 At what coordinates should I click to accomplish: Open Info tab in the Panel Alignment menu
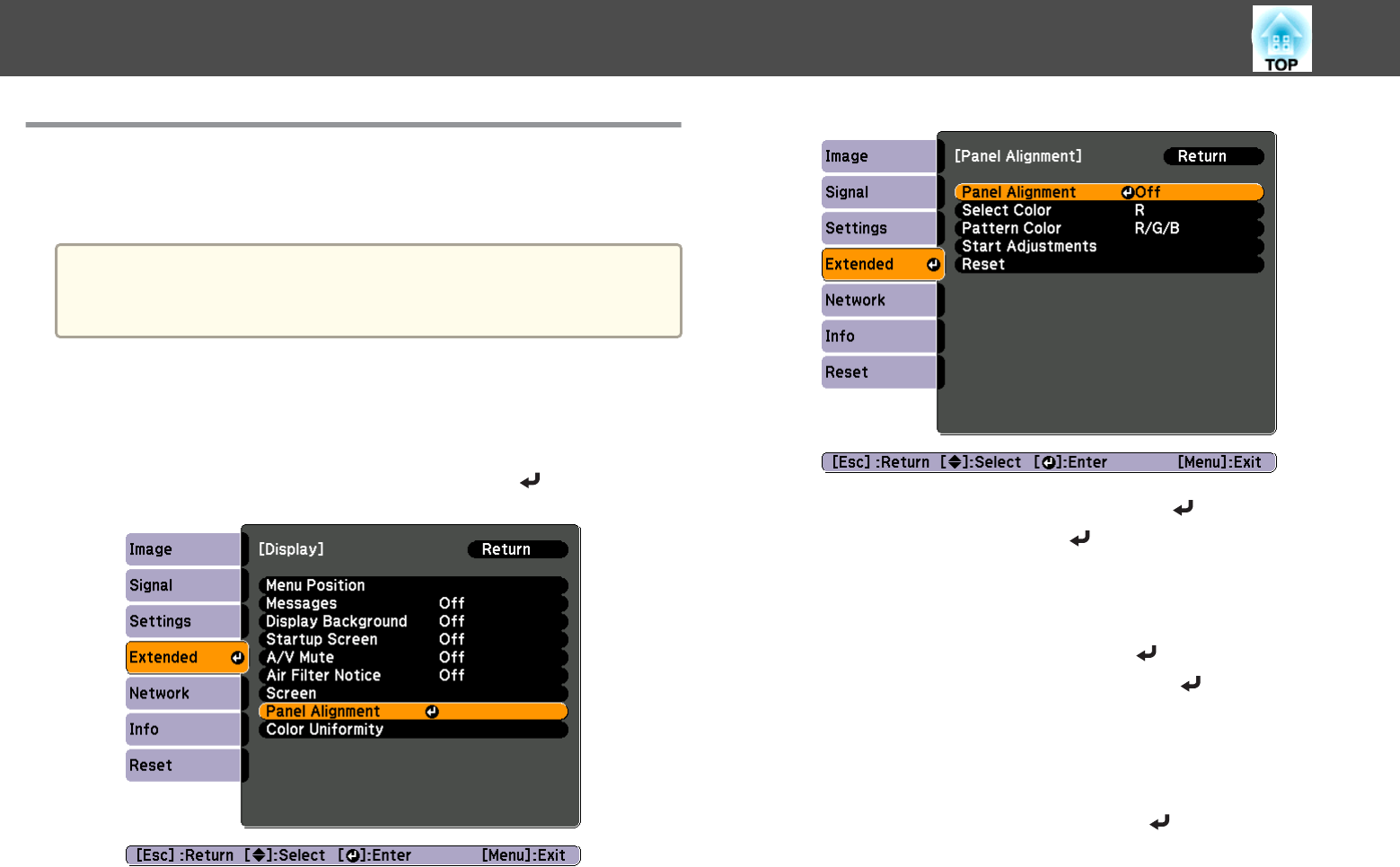point(882,336)
